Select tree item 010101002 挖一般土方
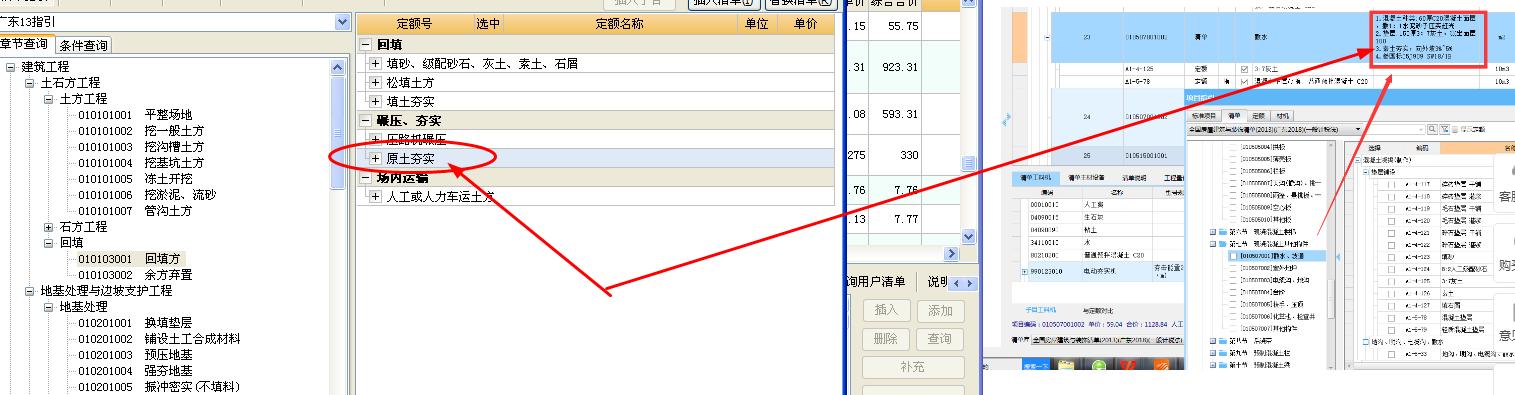Image resolution: width=1515 pixels, height=395 pixels. click(x=141, y=131)
